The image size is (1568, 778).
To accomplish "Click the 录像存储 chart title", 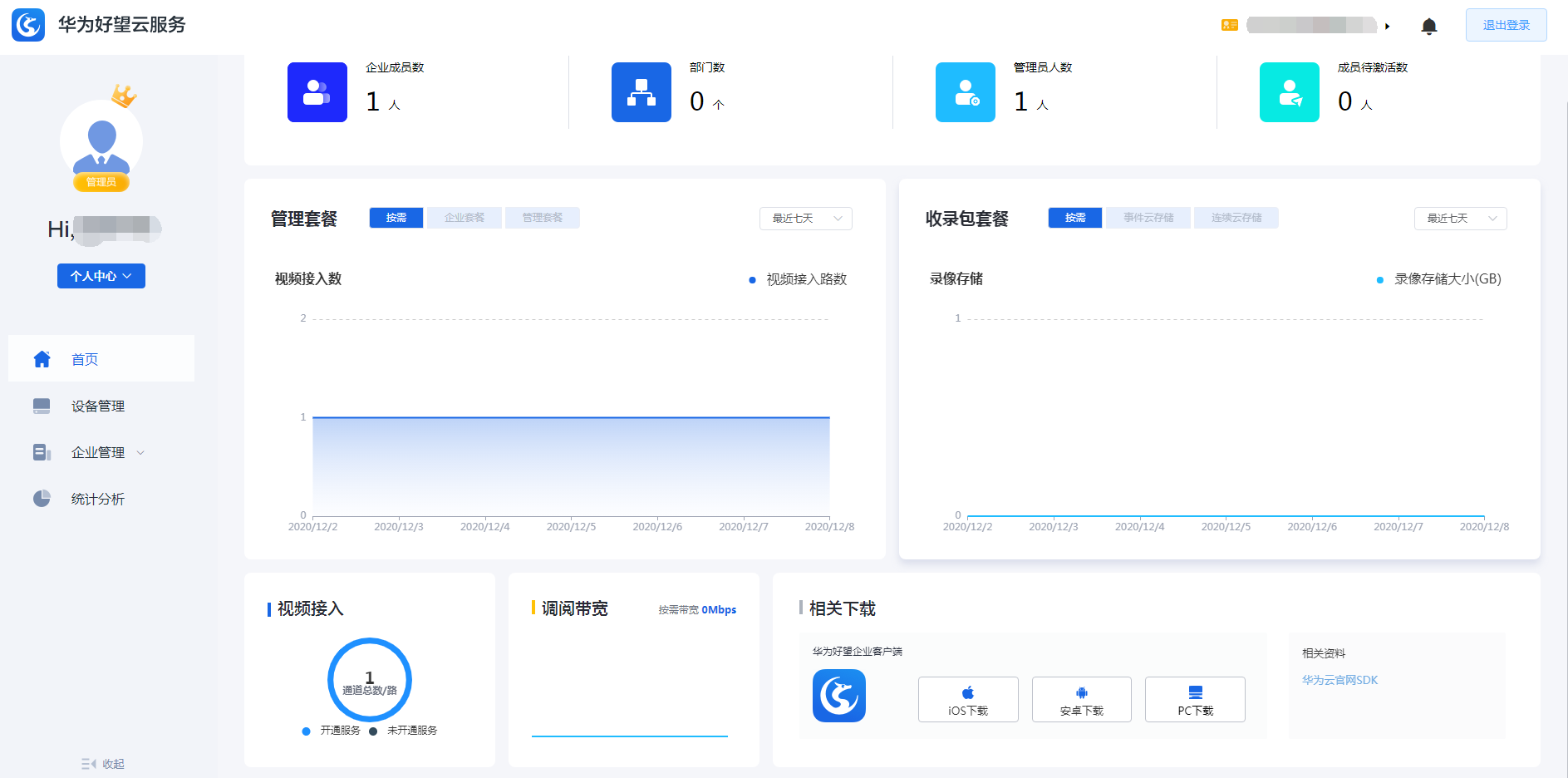I will [956, 279].
